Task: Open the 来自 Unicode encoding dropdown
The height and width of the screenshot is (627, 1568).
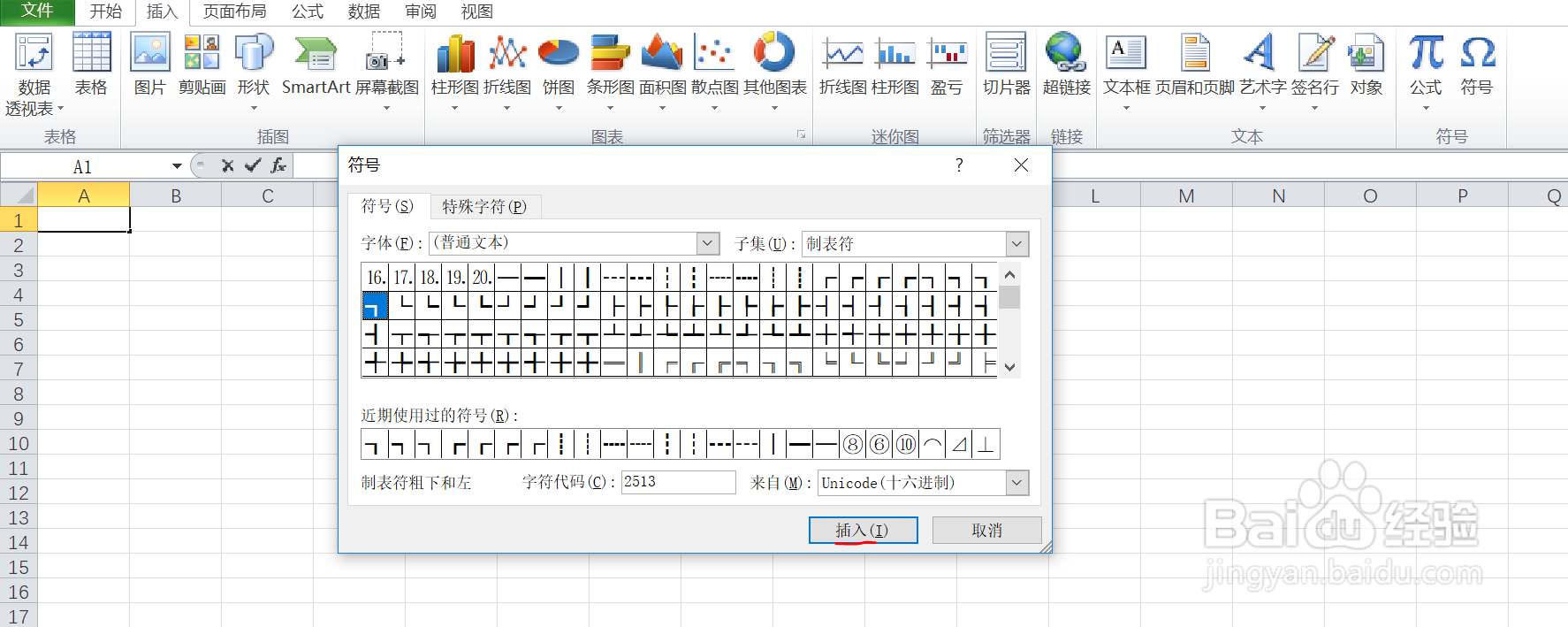Action: [x=1017, y=483]
